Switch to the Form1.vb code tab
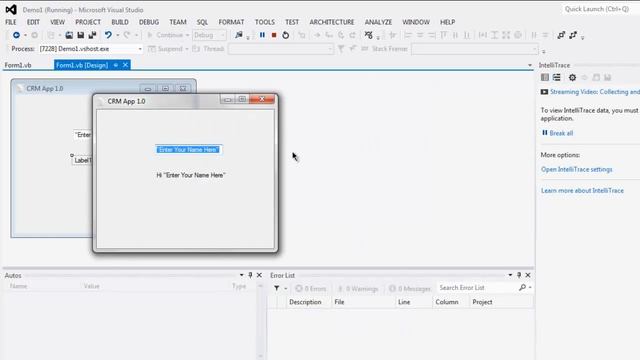 [18, 65]
